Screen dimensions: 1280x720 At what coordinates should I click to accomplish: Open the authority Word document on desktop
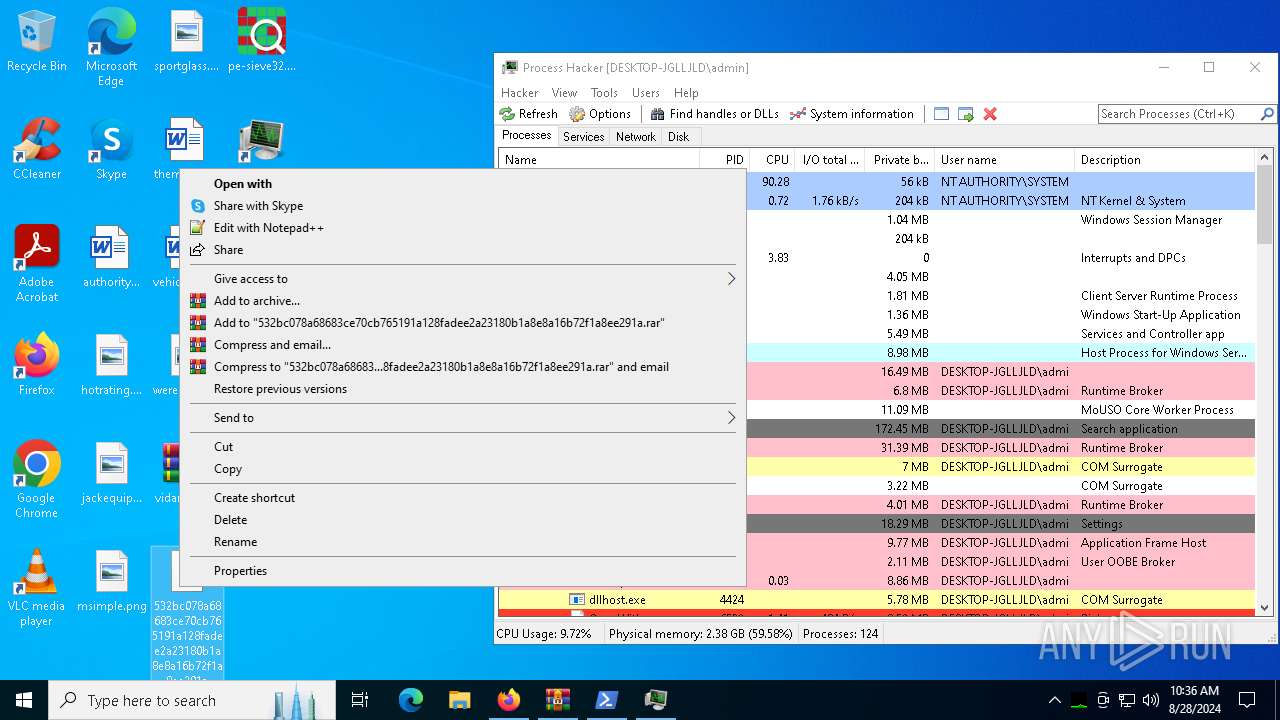111,257
